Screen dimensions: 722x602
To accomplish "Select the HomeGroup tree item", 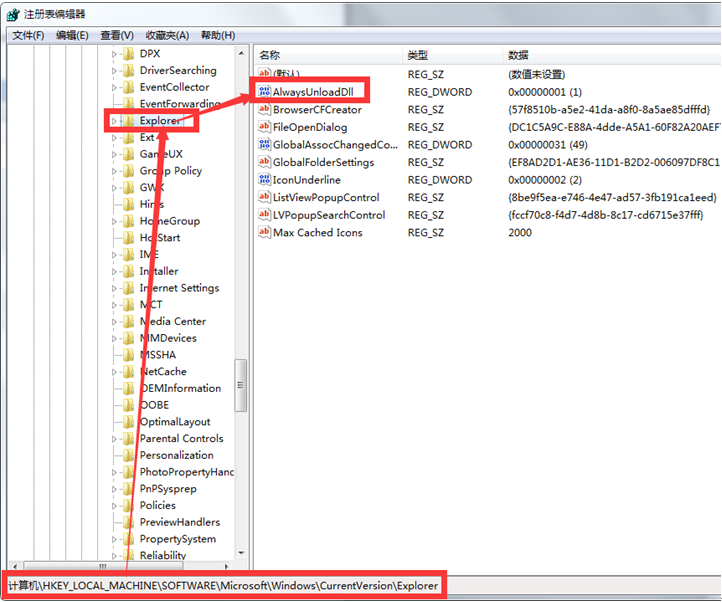I will tap(170, 221).
